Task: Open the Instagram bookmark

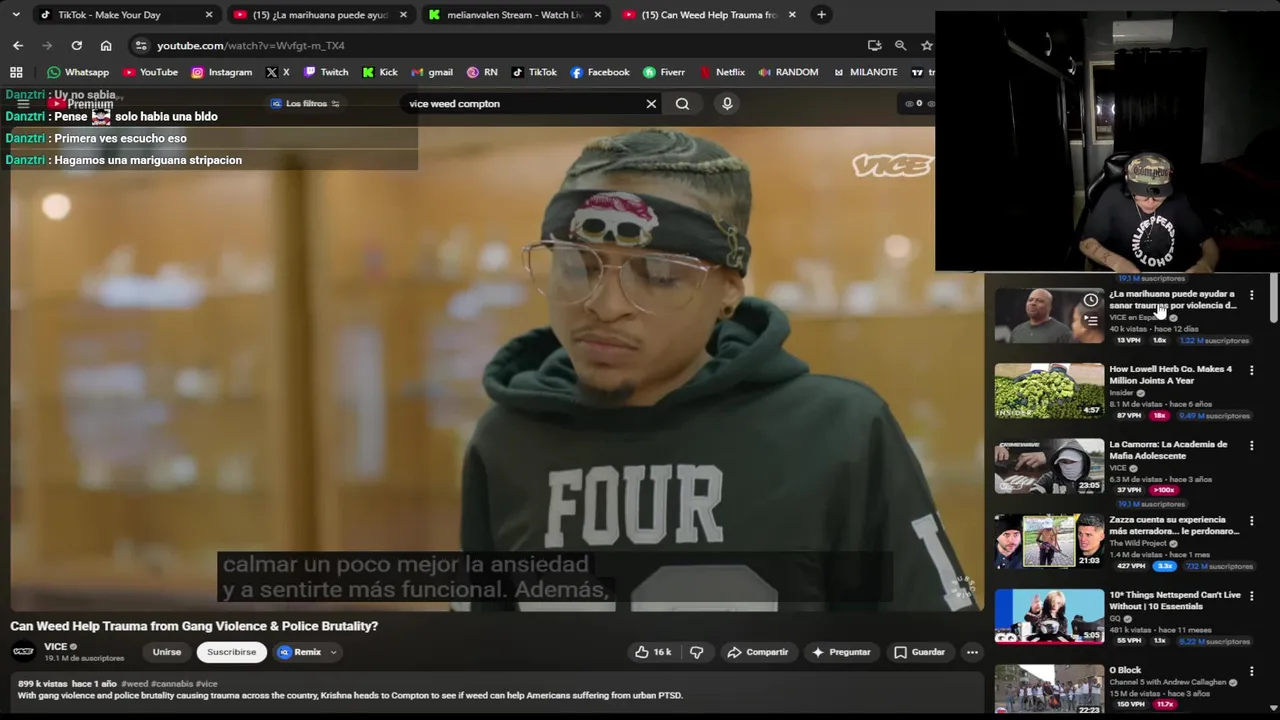Action: (x=221, y=72)
